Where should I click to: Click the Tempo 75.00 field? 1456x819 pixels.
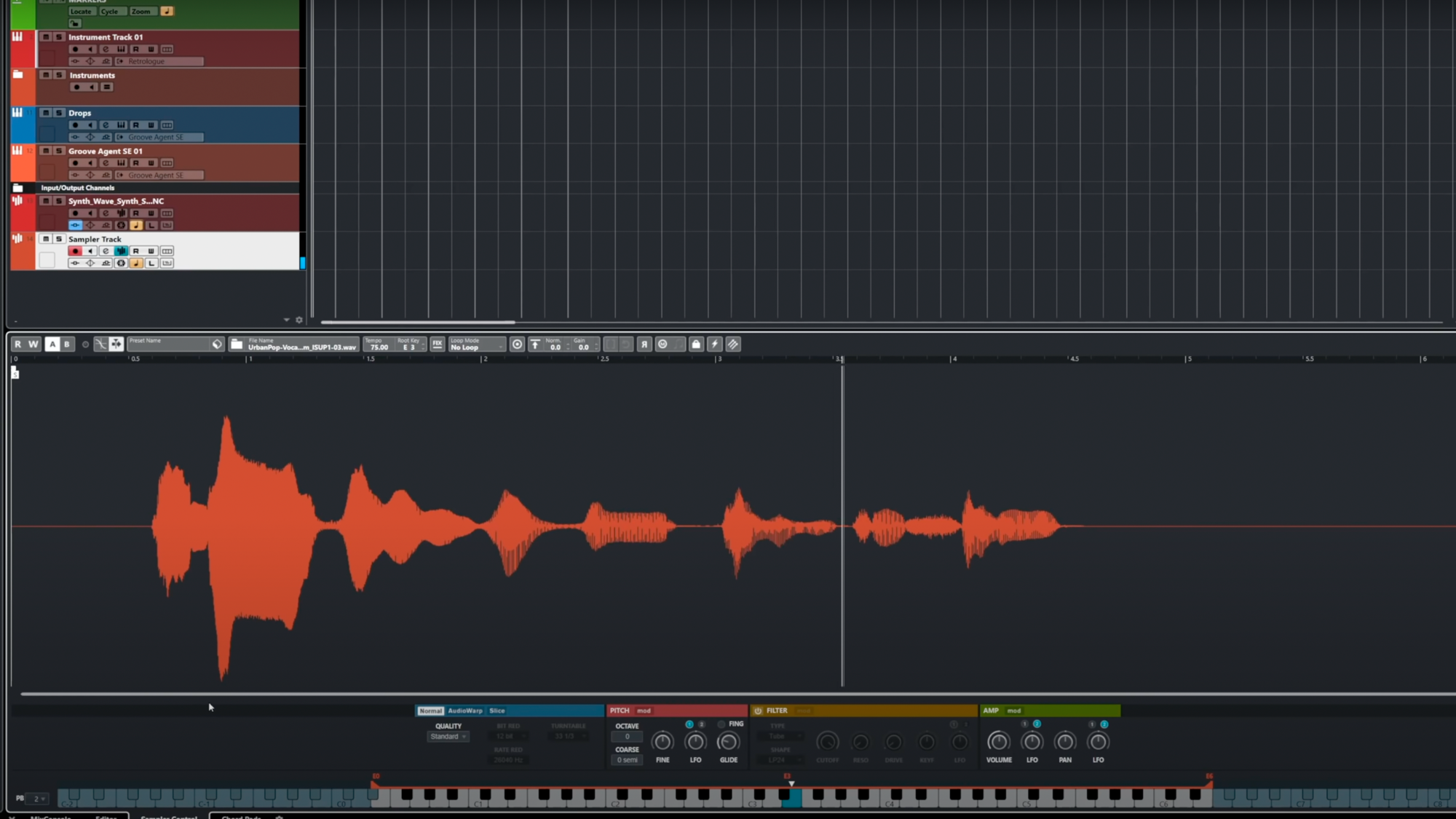click(x=379, y=344)
